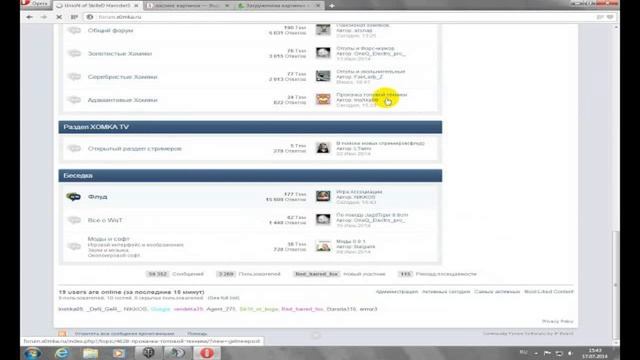Open last poster avatar in Серебристые Хомяки row

pyautogui.click(x=323, y=76)
